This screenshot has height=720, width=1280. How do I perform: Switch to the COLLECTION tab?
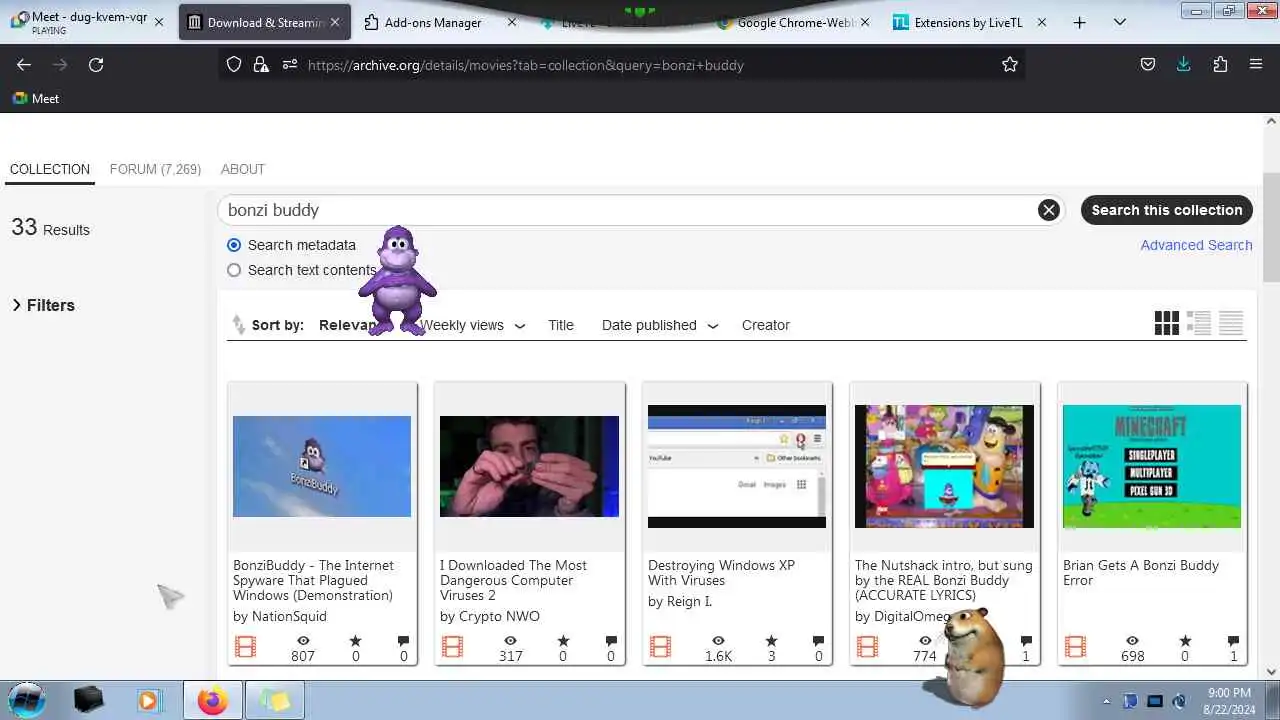(50, 169)
